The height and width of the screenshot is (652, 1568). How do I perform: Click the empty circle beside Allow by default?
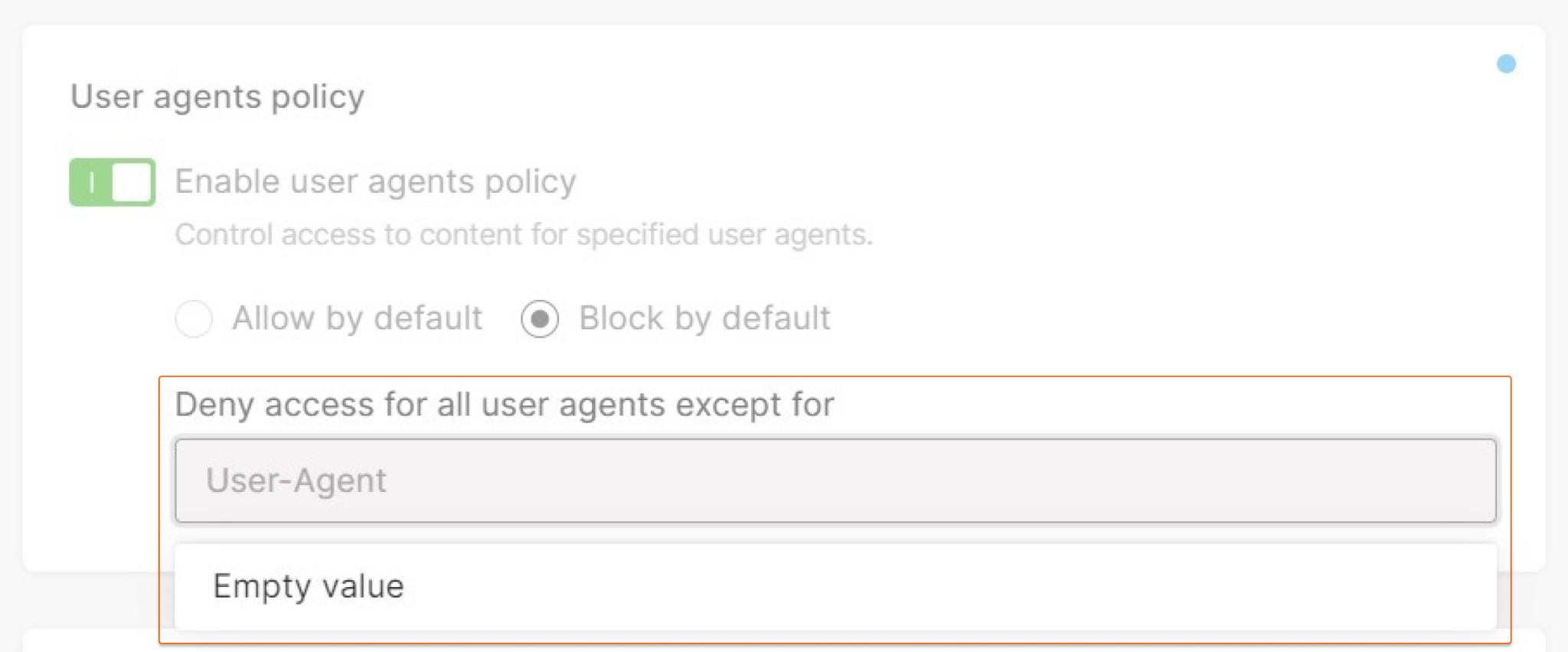tap(194, 318)
